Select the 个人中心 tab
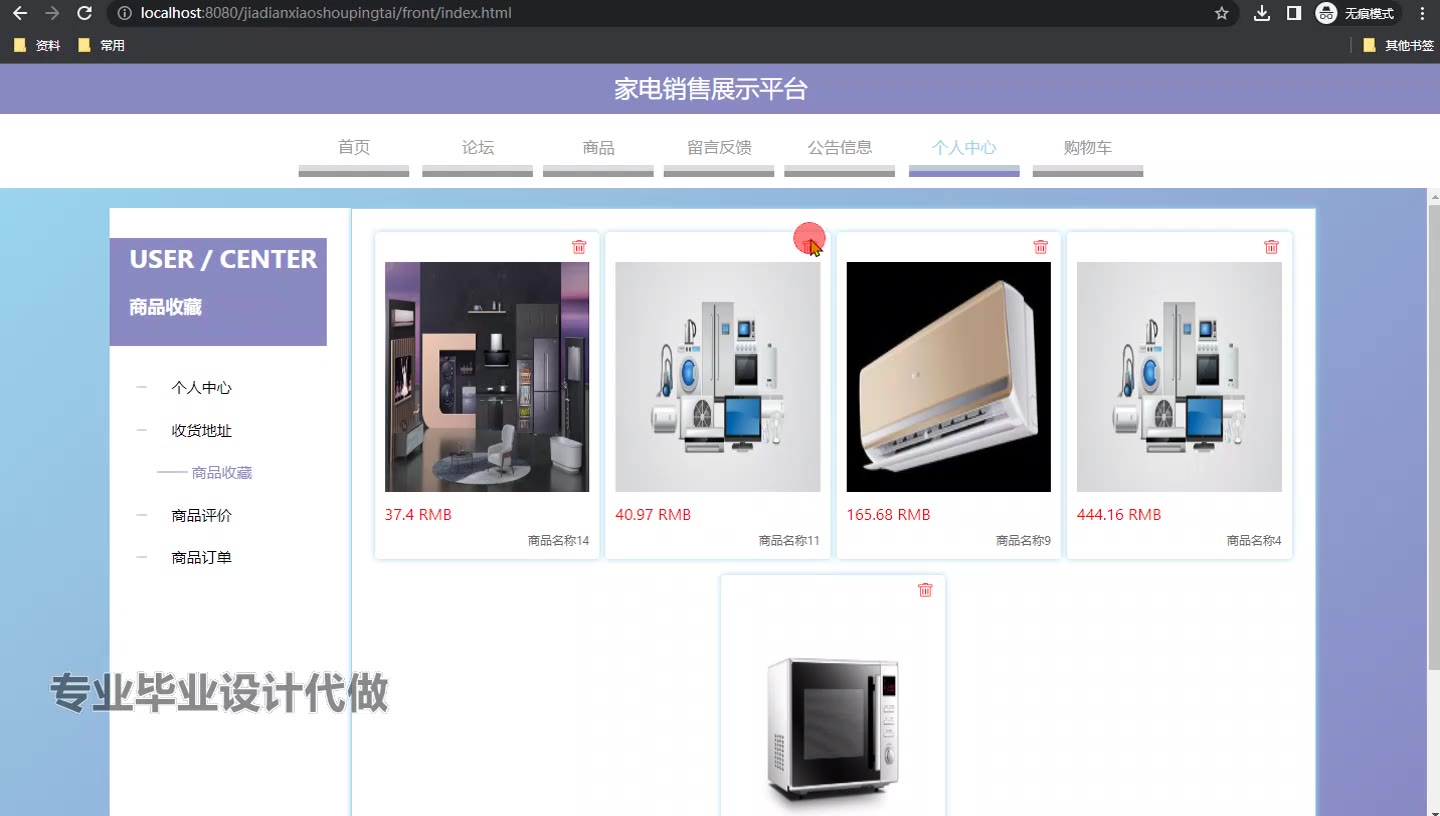This screenshot has height=816, width=1440. click(964, 148)
